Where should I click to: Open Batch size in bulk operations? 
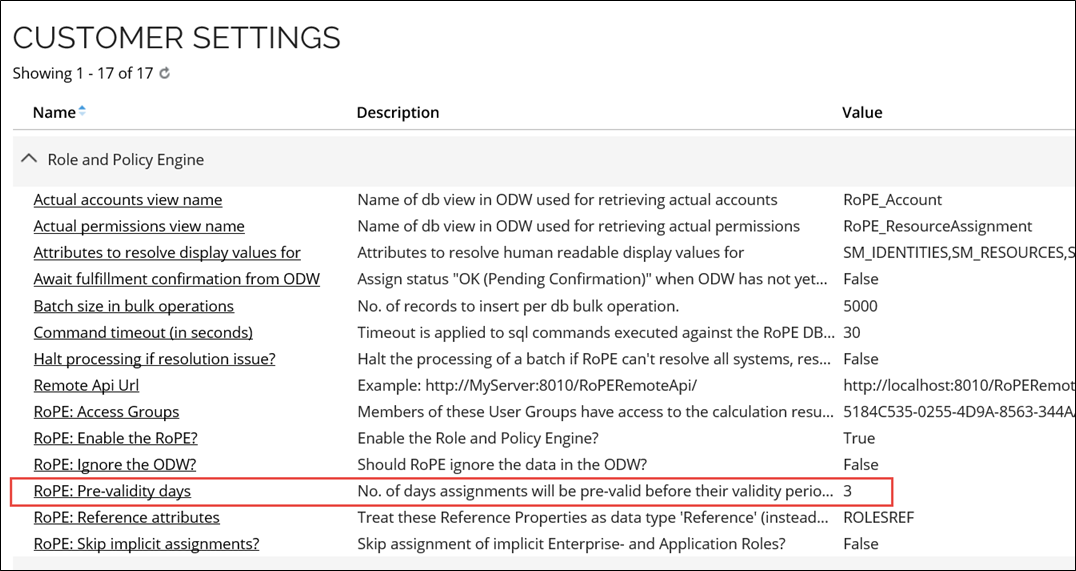(x=134, y=305)
